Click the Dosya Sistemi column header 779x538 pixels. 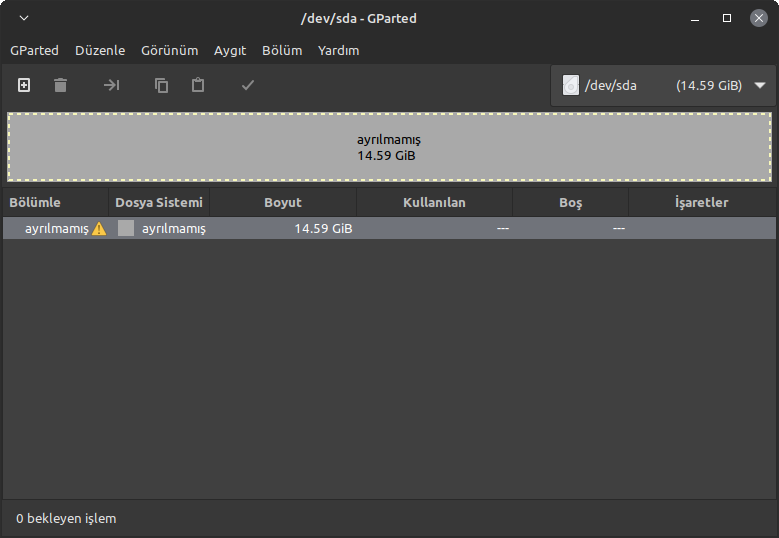pos(159,202)
